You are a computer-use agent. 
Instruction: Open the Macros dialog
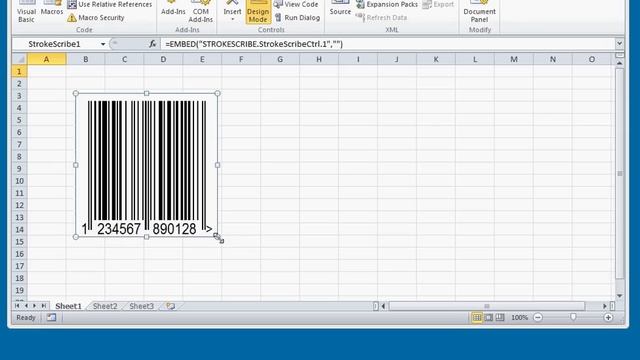[52, 9]
